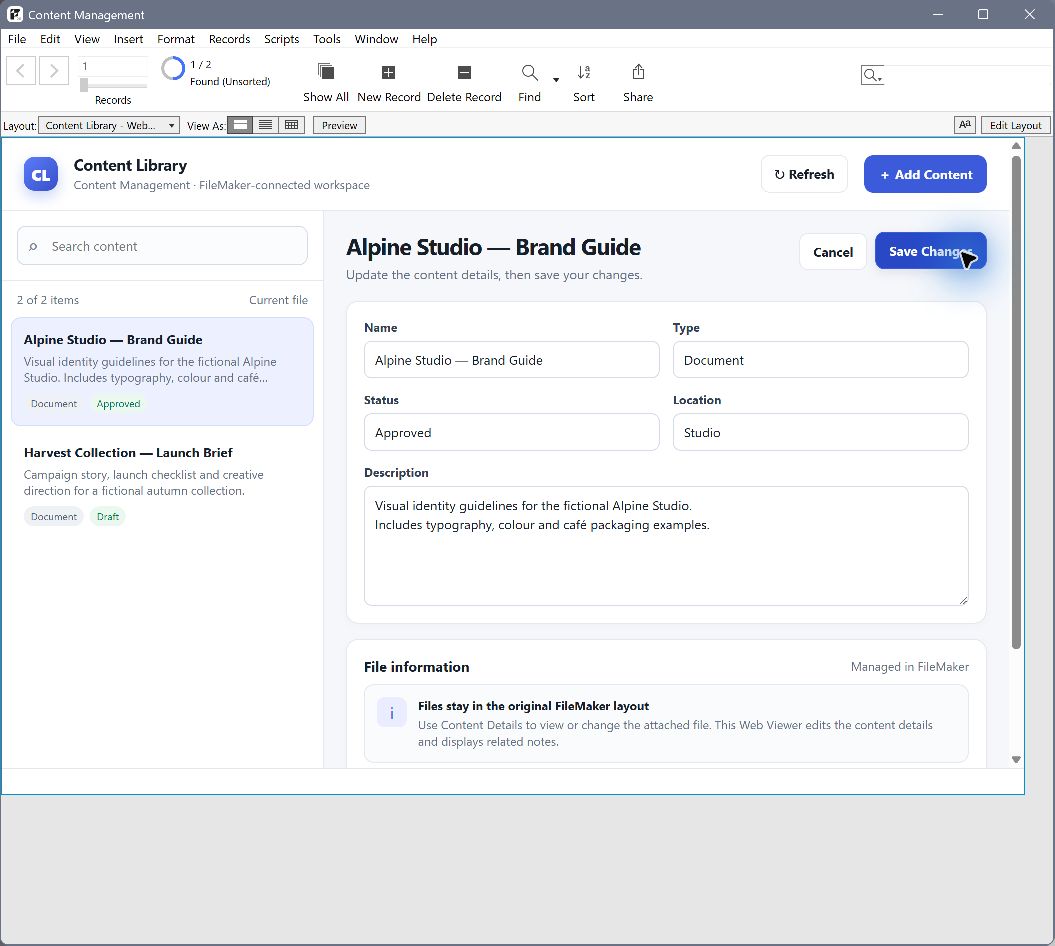Click the Edit Layout button
The height and width of the screenshot is (946, 1055).
1015,125
